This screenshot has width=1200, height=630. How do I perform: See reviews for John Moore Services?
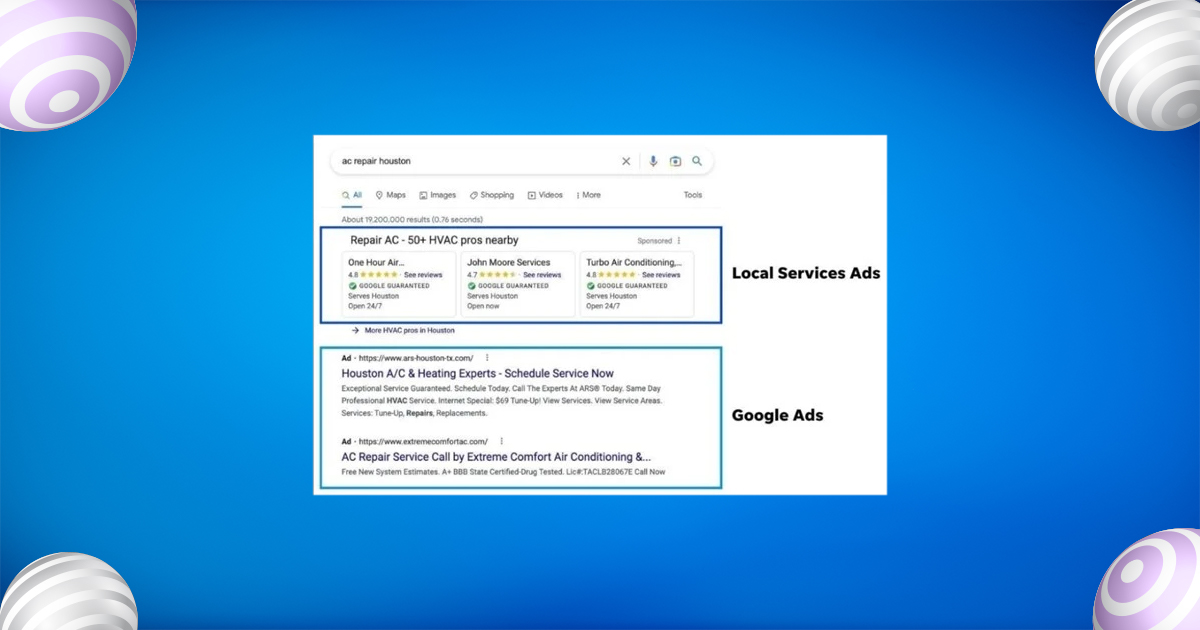point(542,275)
